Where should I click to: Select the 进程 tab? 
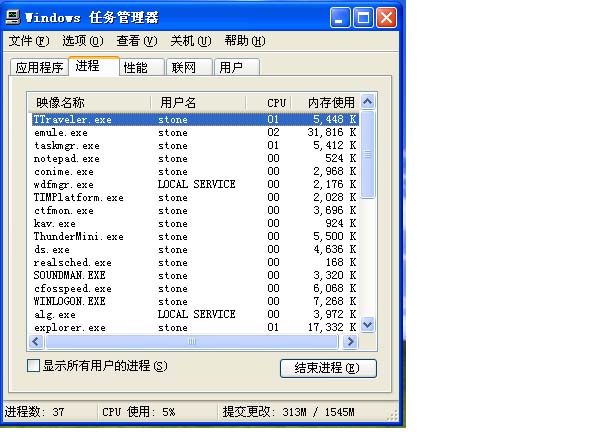tap(94, 66)
